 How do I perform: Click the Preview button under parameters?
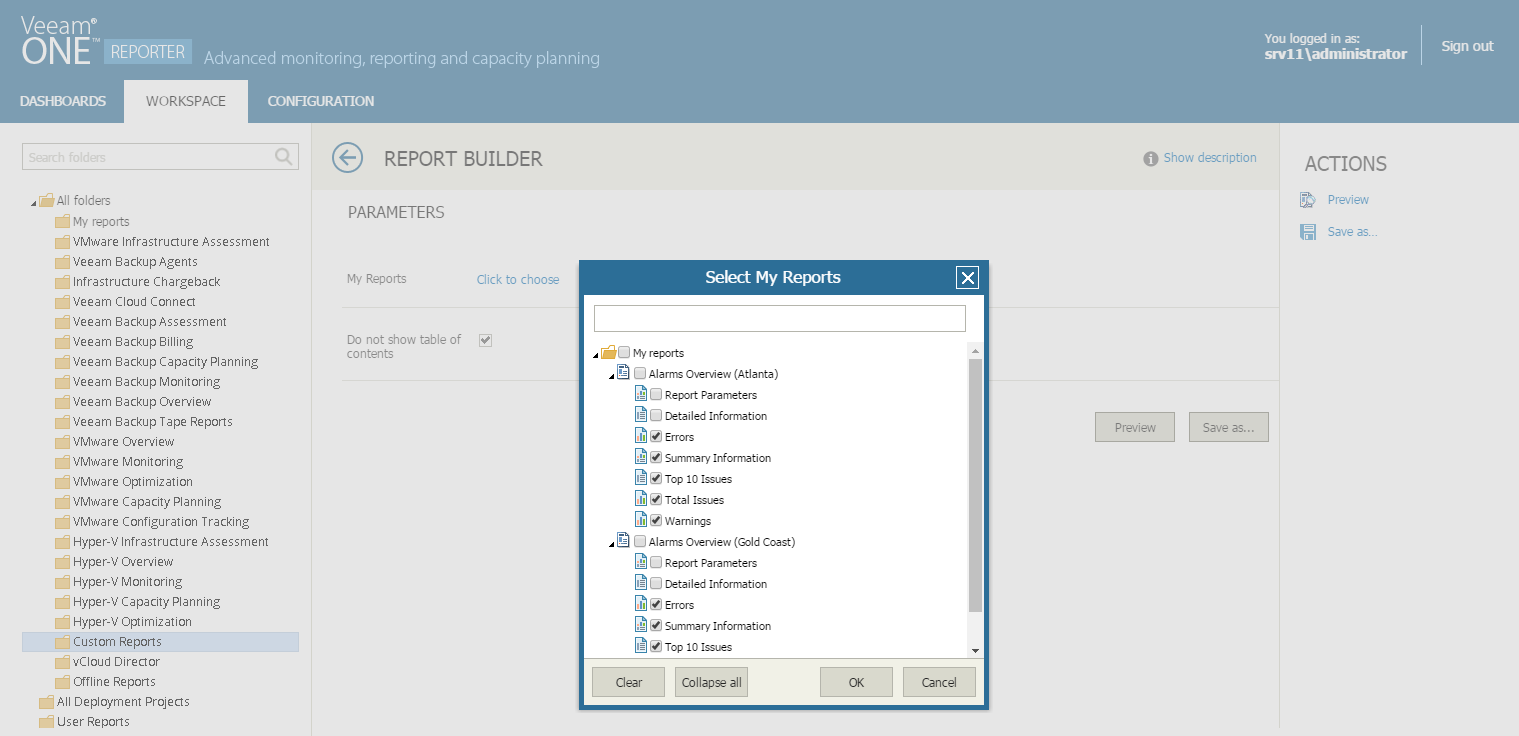pos(1135,427)
